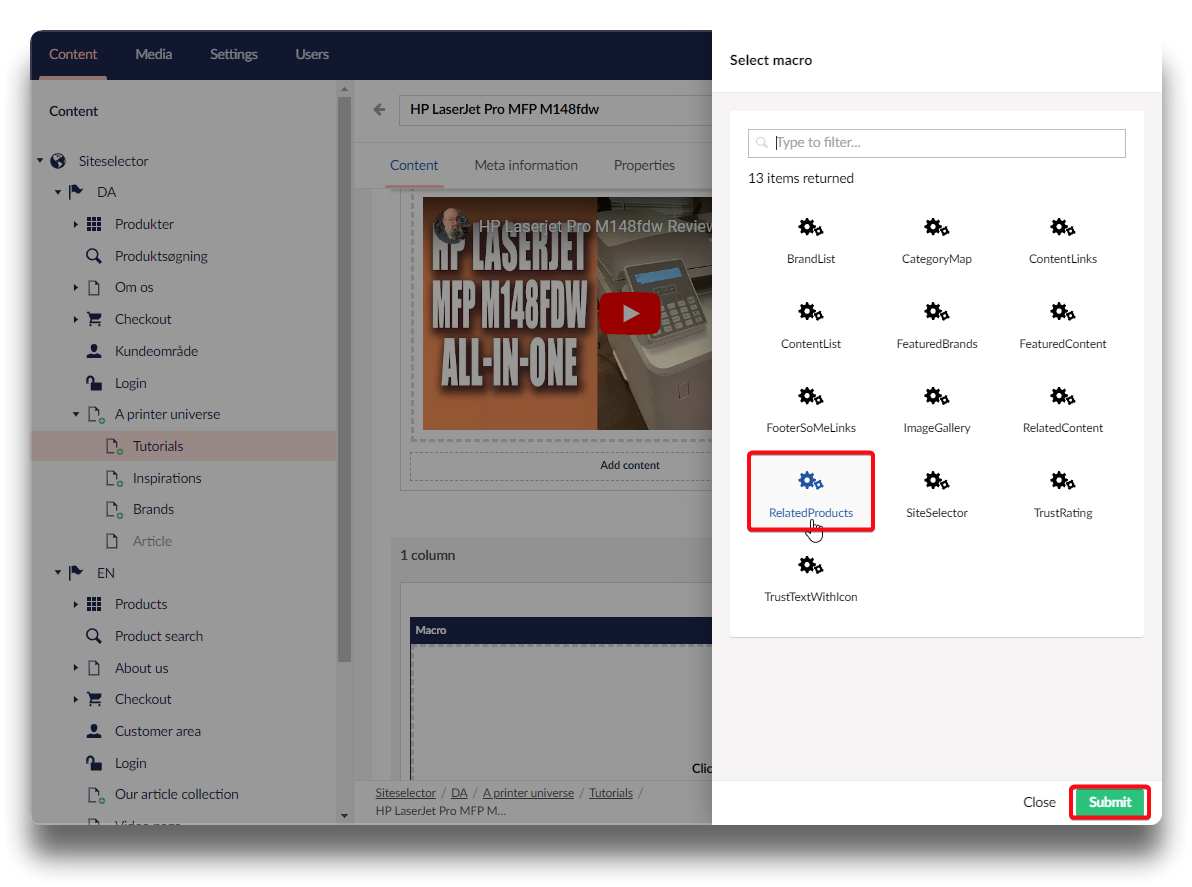1192x887 pixels.
Task: Open the Media section
Action: [x=154, y=55]
